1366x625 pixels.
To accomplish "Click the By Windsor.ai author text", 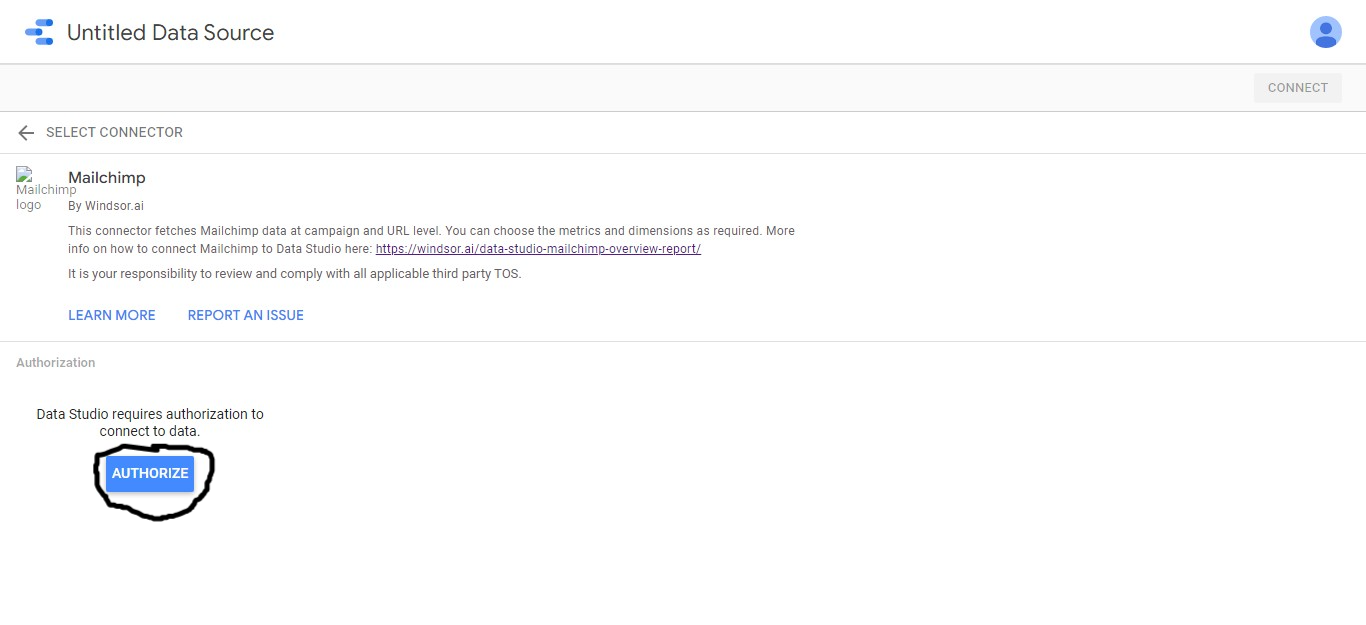I will click(106, 206).
